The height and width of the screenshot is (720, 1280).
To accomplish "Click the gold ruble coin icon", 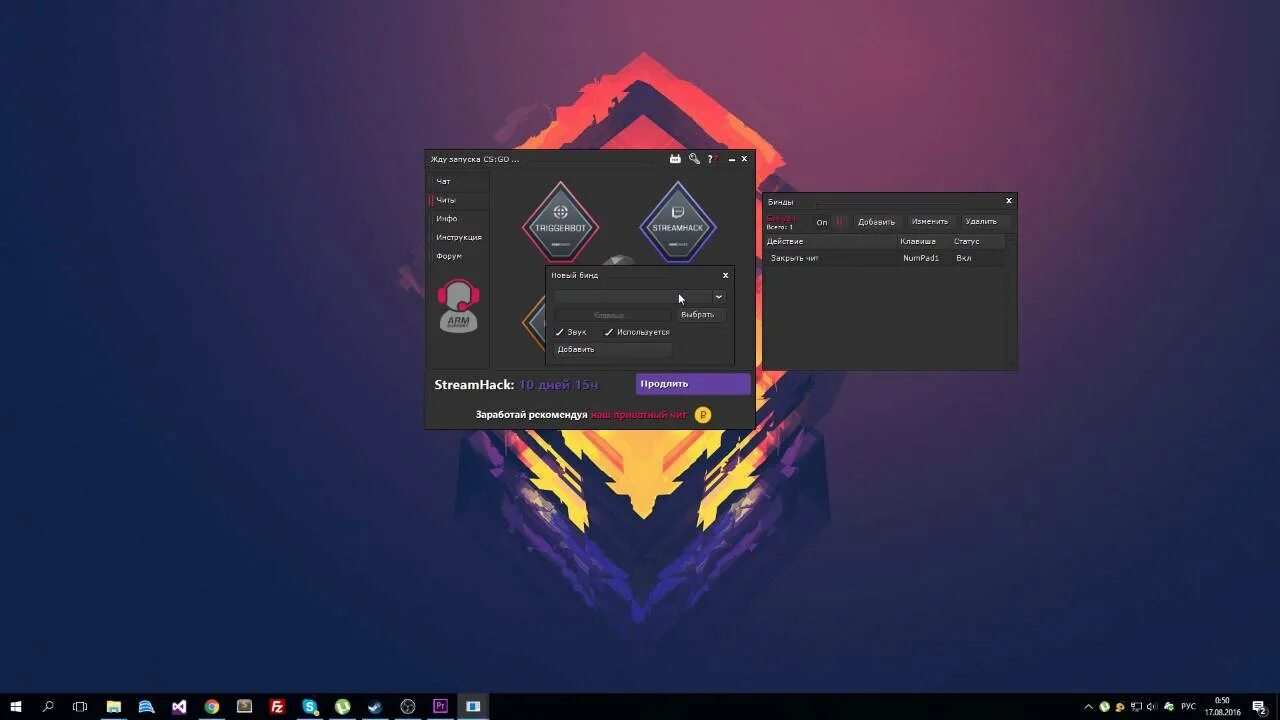I will 703,414.
